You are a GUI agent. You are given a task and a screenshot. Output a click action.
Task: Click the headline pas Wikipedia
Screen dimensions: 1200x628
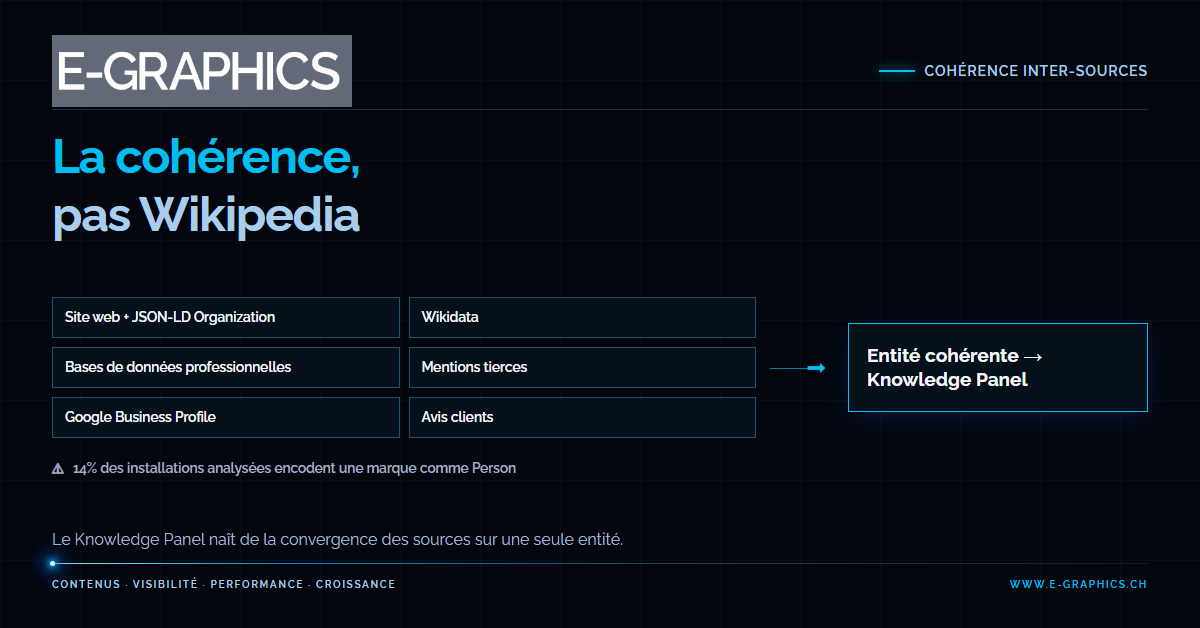[x=206, y=215]
